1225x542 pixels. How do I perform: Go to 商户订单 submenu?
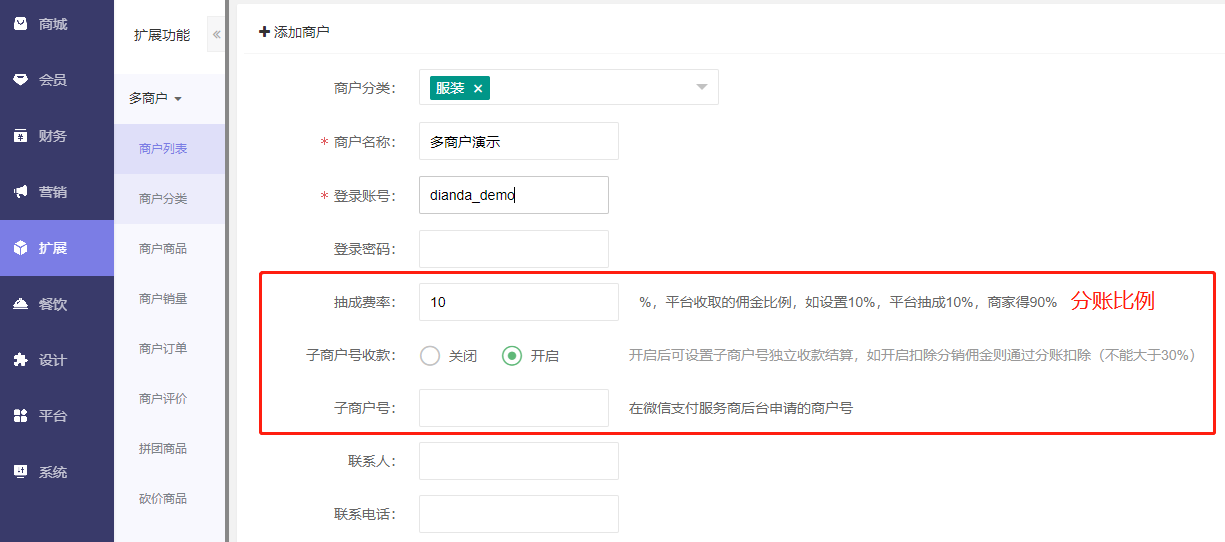[169, 349]
